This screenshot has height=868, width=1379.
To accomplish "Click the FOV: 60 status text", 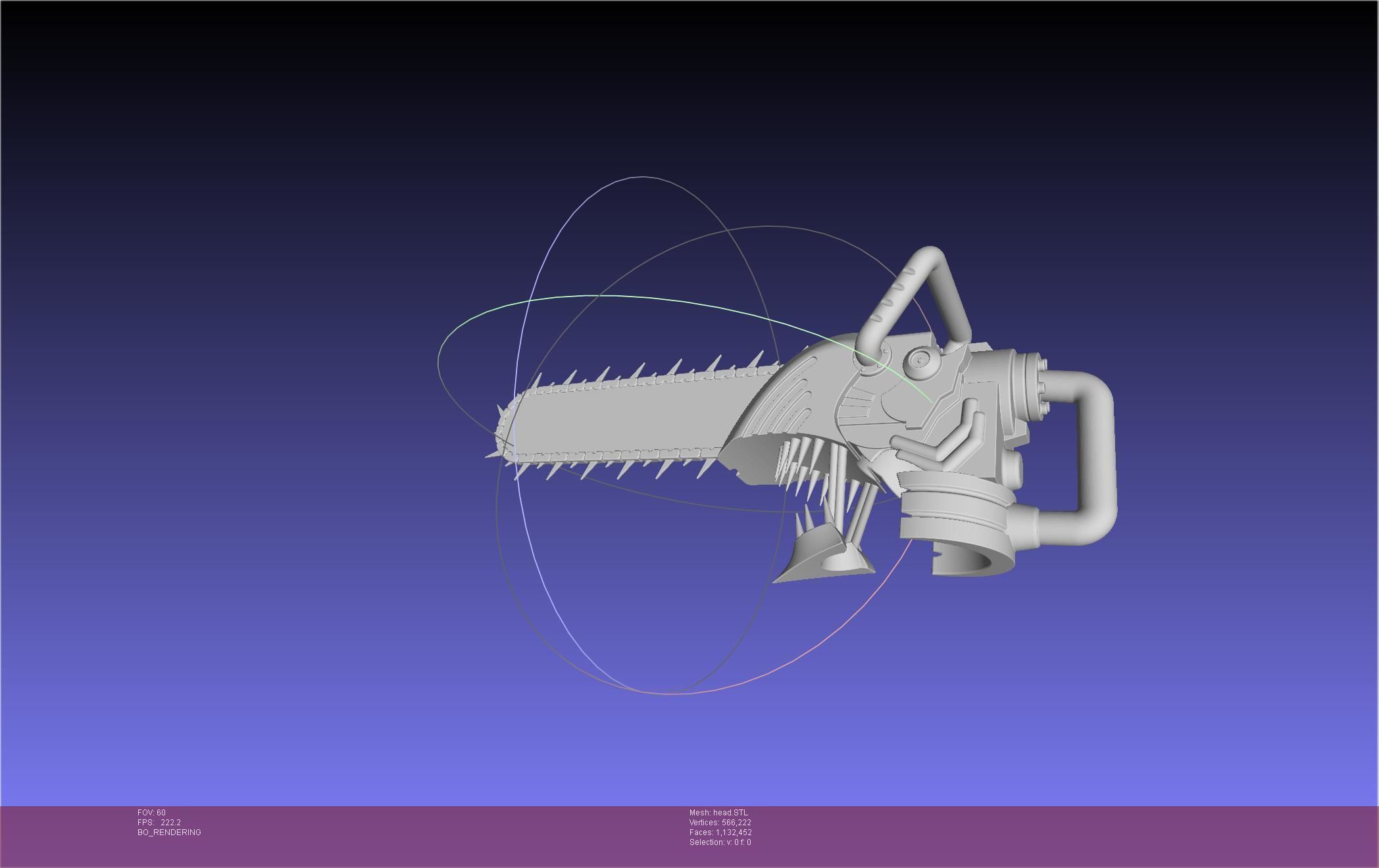I will pos(151,813).
